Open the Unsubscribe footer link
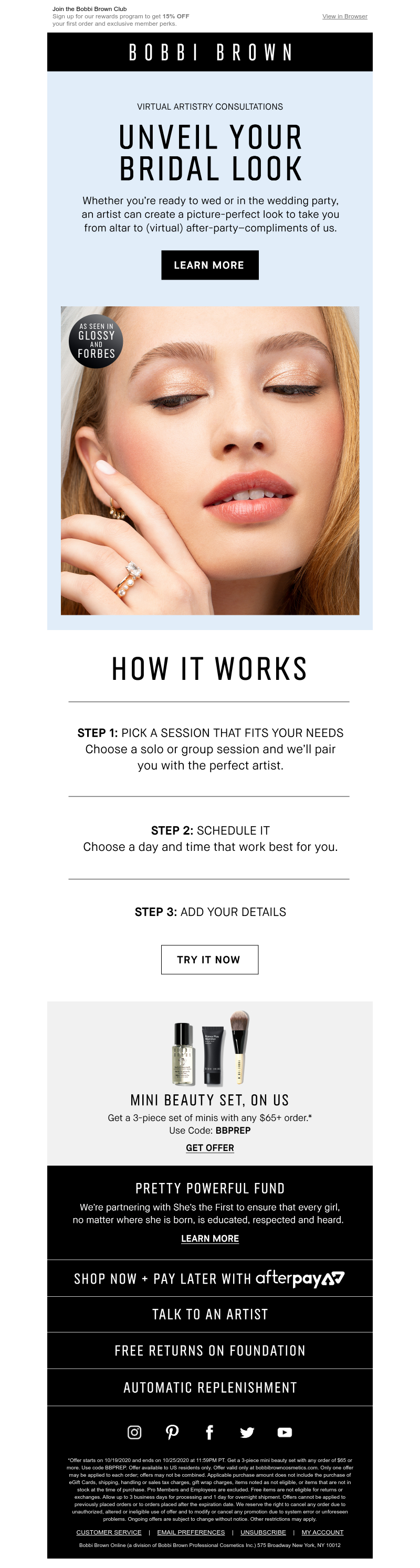The image size is (420, 1568). (x=262, y=1532)
